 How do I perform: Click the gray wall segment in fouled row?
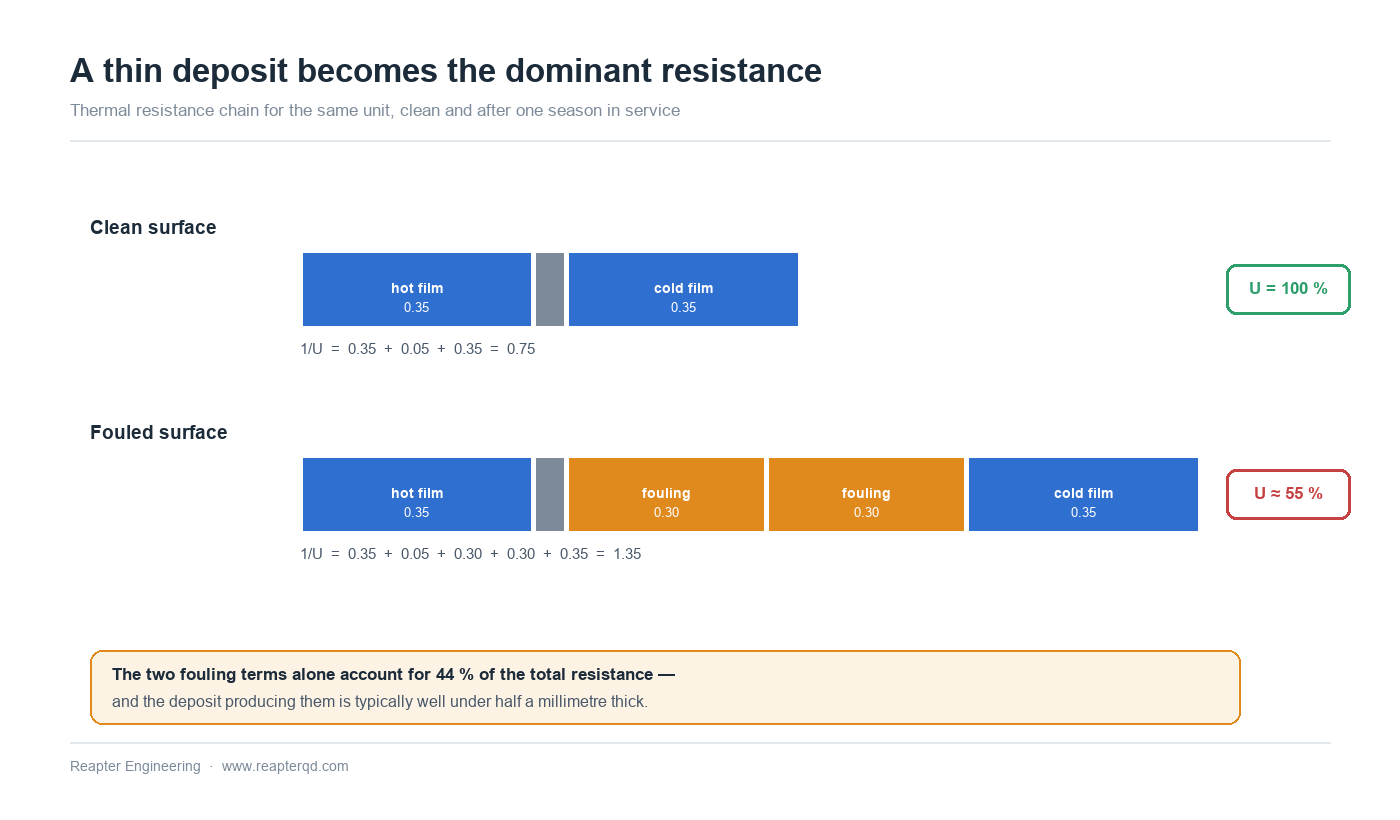pos(550,494)
